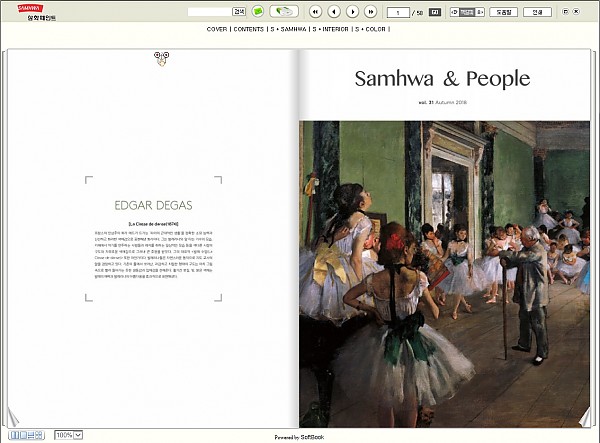Select the thumbnail grid view icon
Screen dimensions: 600x443
tap(39, 435)
